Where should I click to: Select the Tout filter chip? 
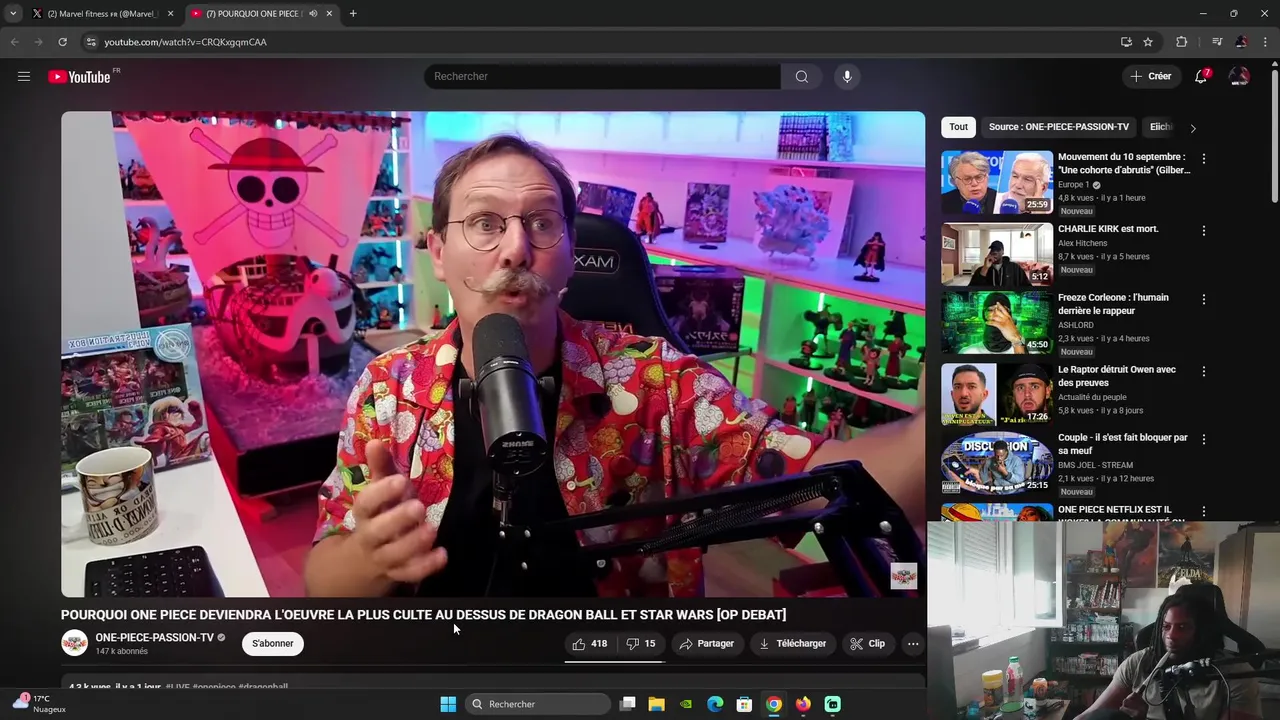coord(958,127)
